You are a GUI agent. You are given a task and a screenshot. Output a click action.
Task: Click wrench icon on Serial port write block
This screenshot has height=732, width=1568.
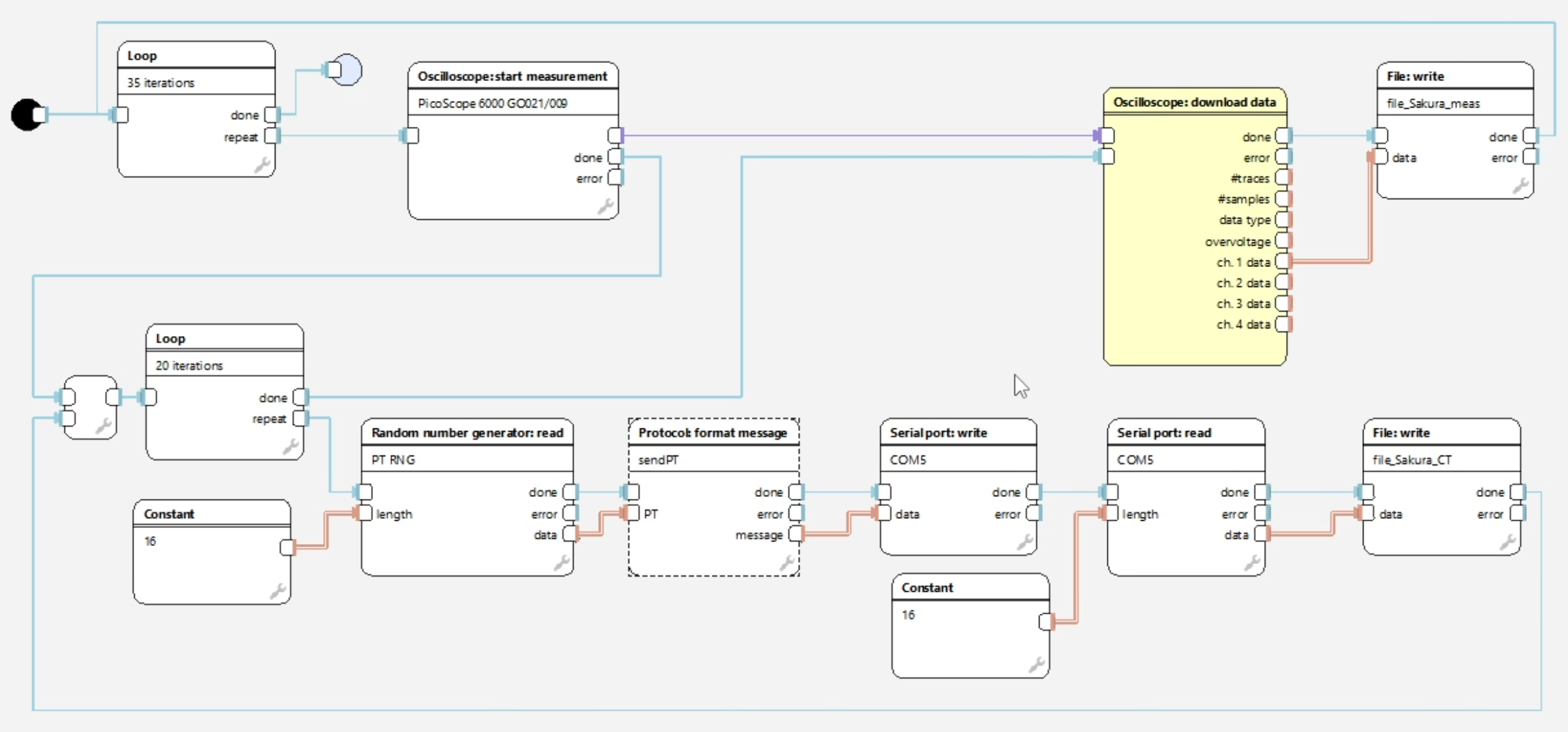pos(1024,543)
